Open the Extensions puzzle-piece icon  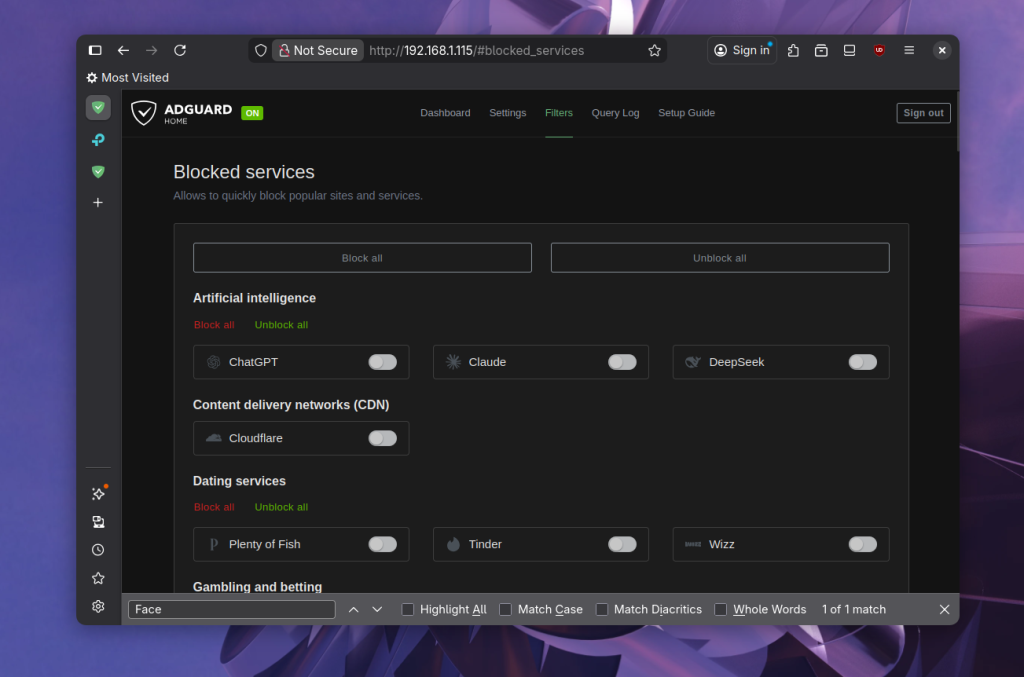point(793,50)
